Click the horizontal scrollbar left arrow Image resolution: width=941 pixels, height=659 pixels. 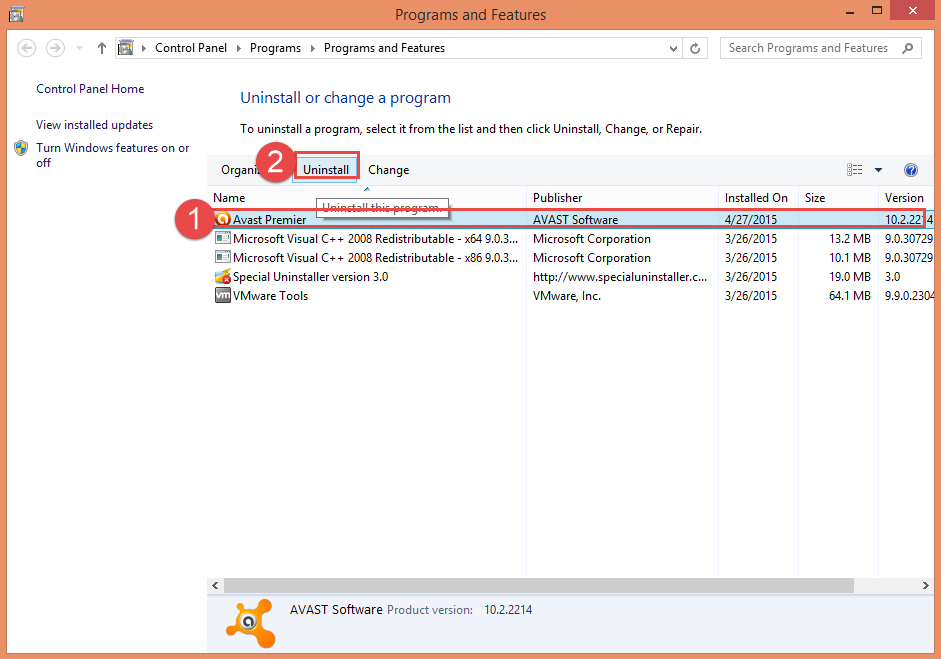point(215,585)
